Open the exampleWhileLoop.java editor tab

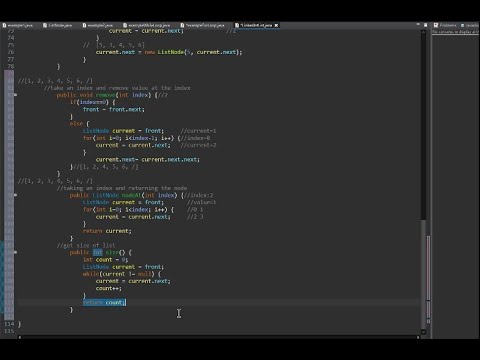(x=146, y=25)
